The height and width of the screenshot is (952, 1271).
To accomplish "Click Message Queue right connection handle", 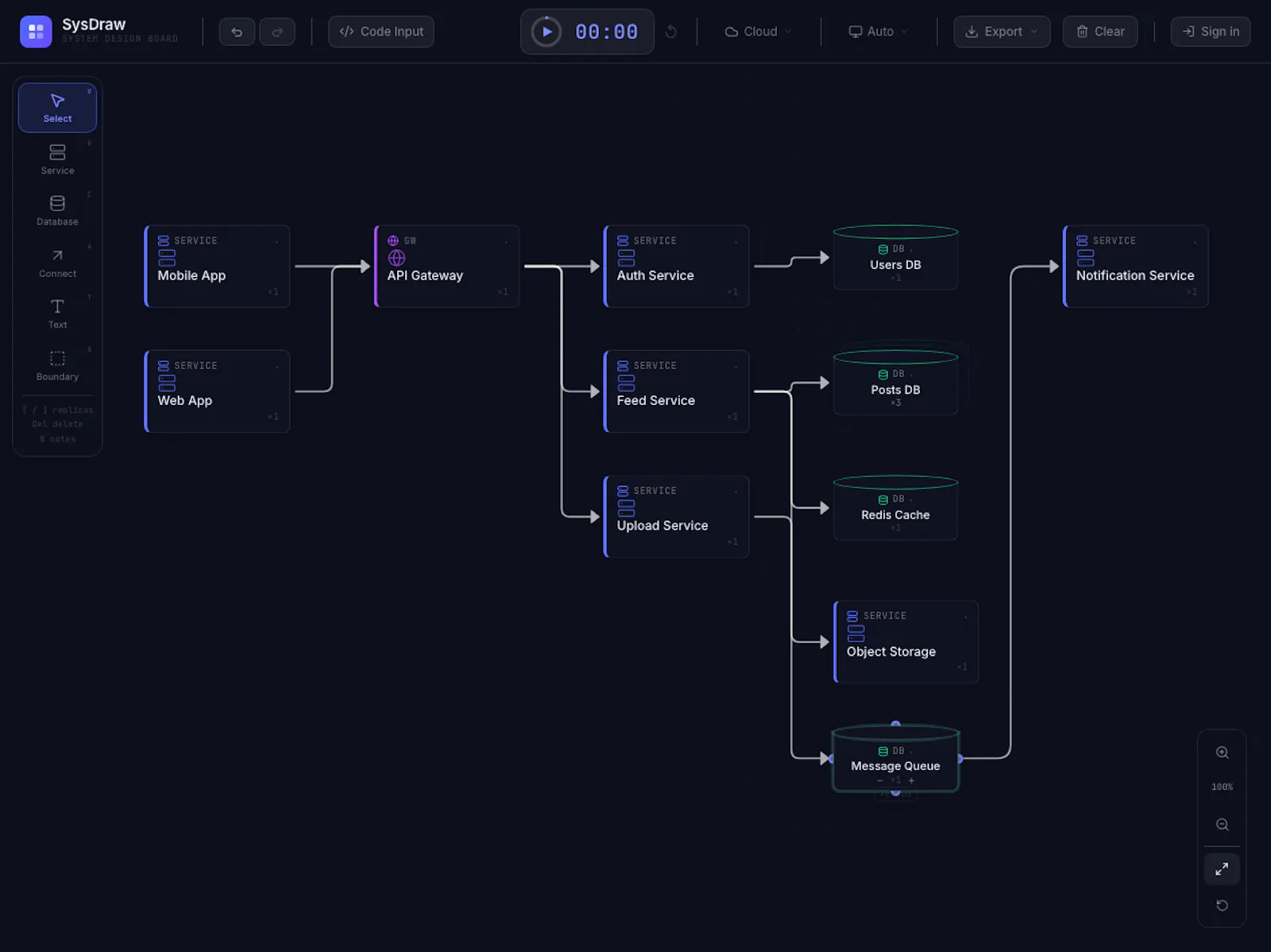I will pyautogui.click(x=960, y=759).
